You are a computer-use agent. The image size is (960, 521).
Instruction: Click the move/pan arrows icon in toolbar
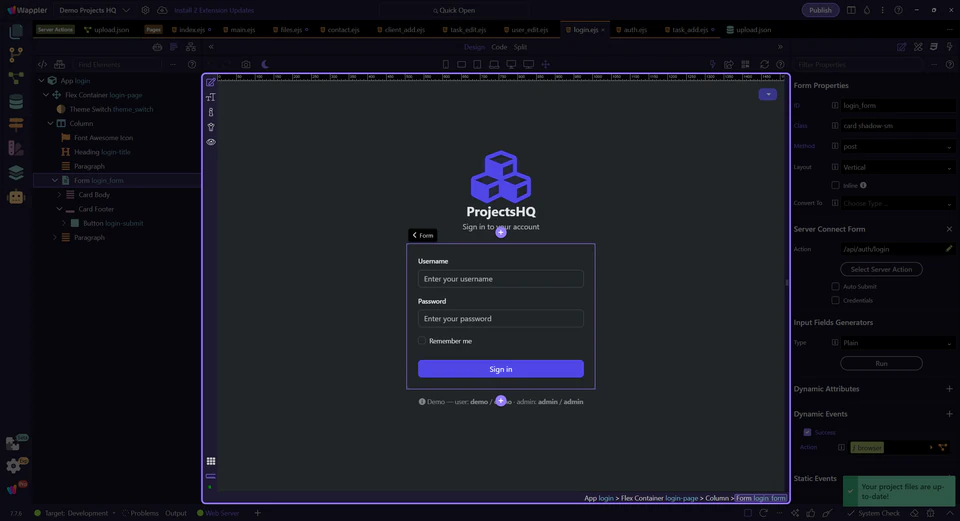click(x=546, y=64)
